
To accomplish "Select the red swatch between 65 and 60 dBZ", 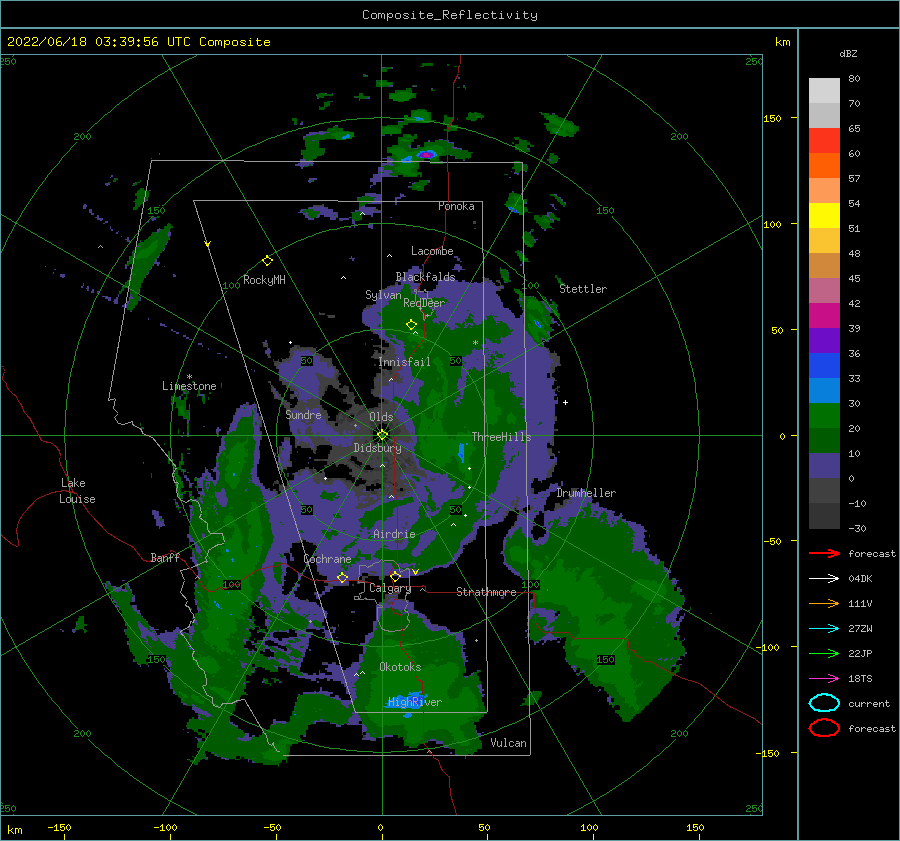I will point(824,141).
